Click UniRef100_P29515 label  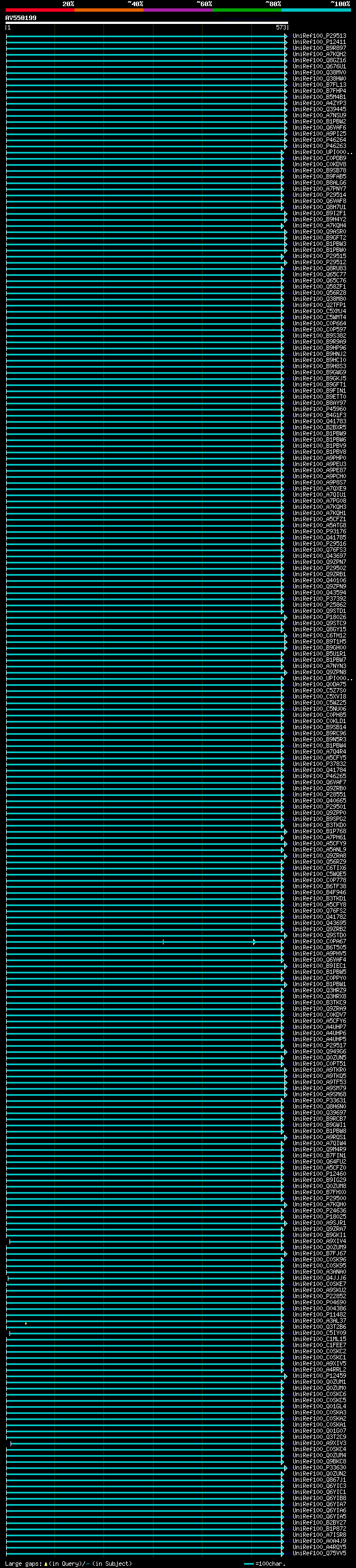pos(319,256)
